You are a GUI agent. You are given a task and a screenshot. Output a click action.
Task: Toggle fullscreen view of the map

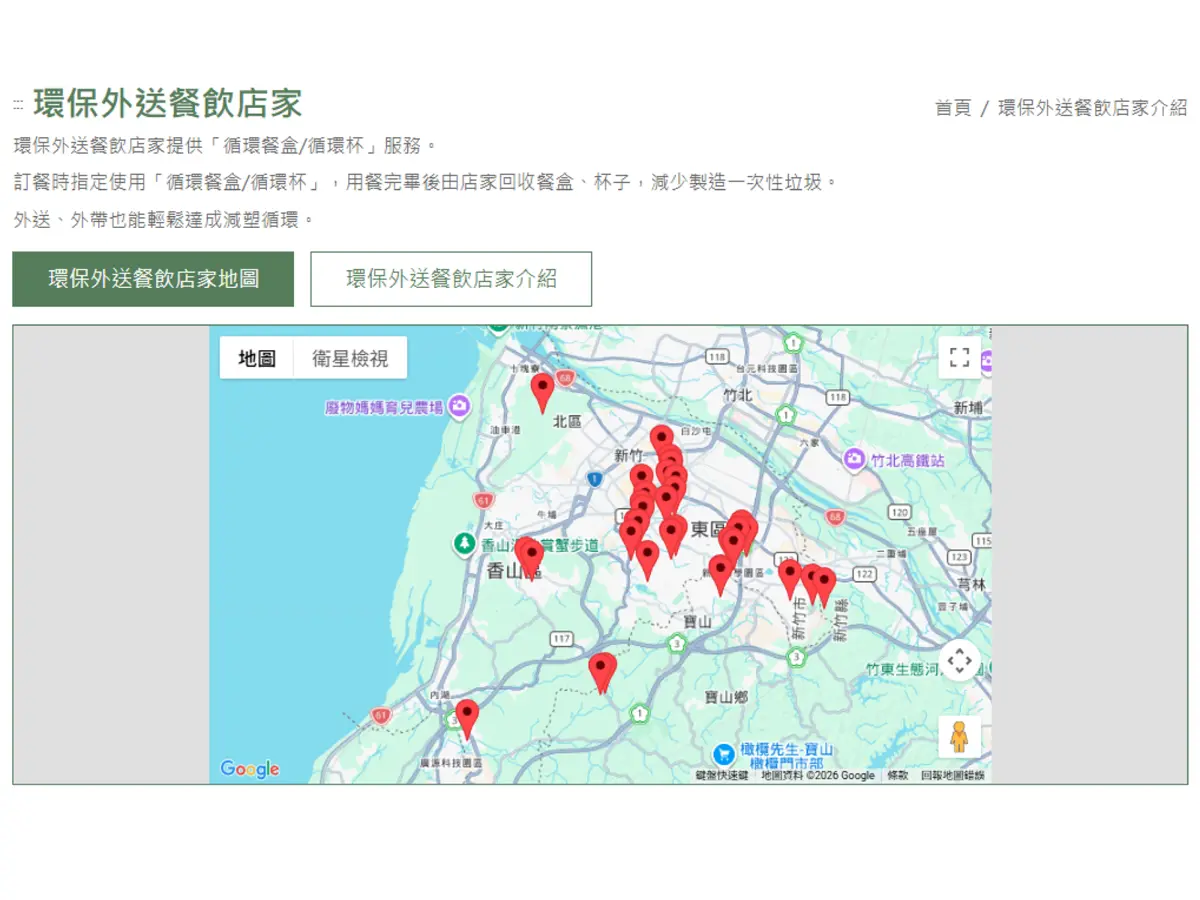pos(959,358)
